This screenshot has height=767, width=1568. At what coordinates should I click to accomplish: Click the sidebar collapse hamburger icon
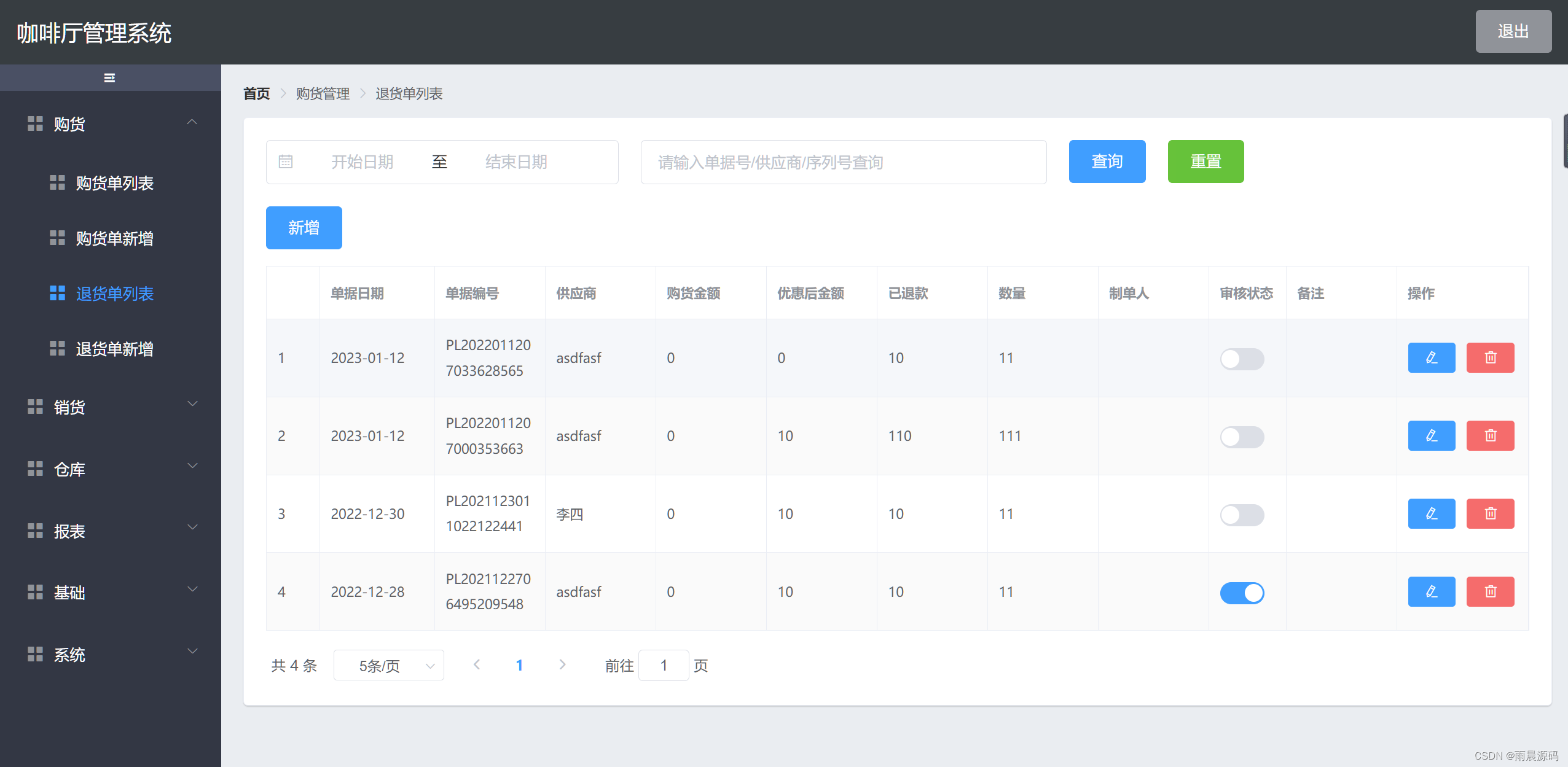pos(109,78)
